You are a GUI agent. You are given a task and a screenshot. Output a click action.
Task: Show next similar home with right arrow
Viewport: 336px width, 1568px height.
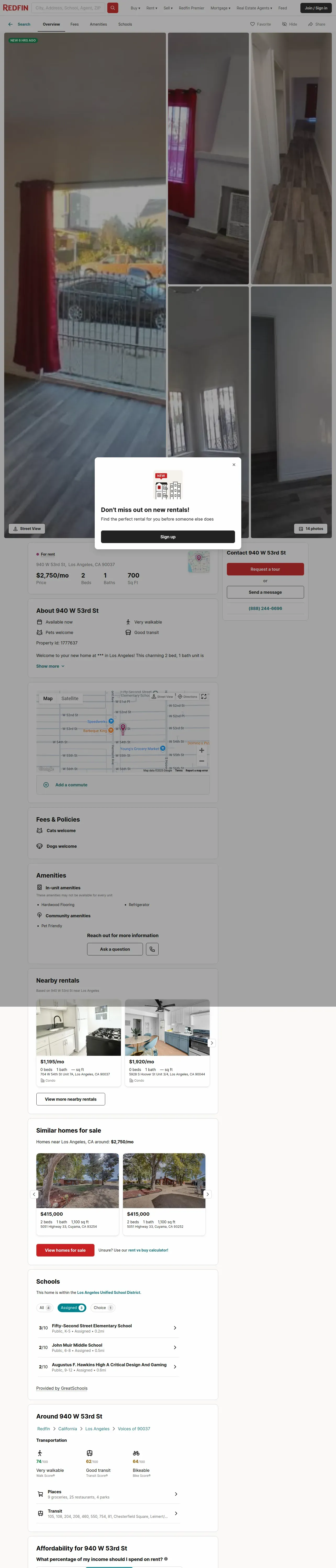point(207,1194)
